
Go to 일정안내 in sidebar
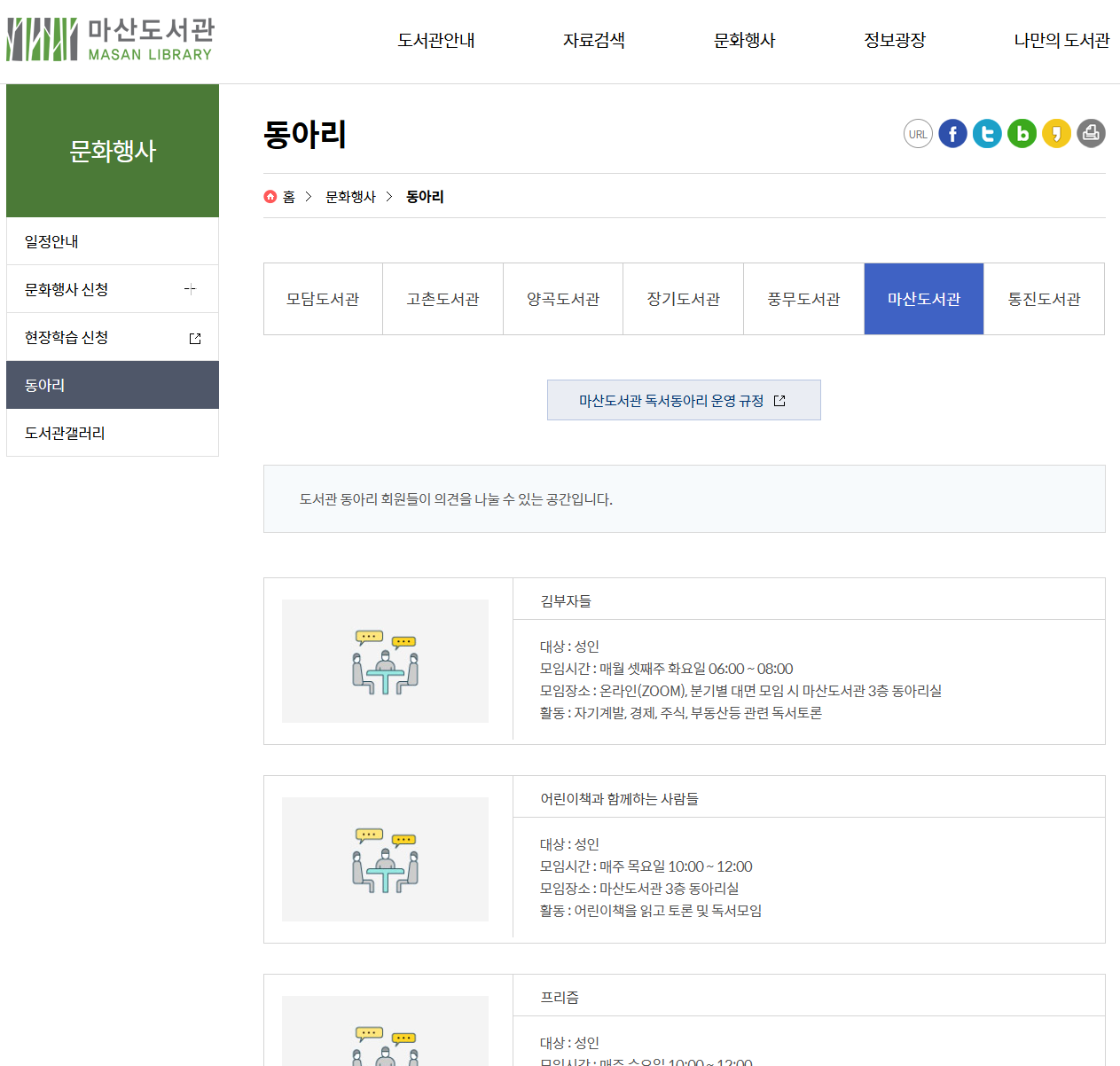tap(113, 241)
